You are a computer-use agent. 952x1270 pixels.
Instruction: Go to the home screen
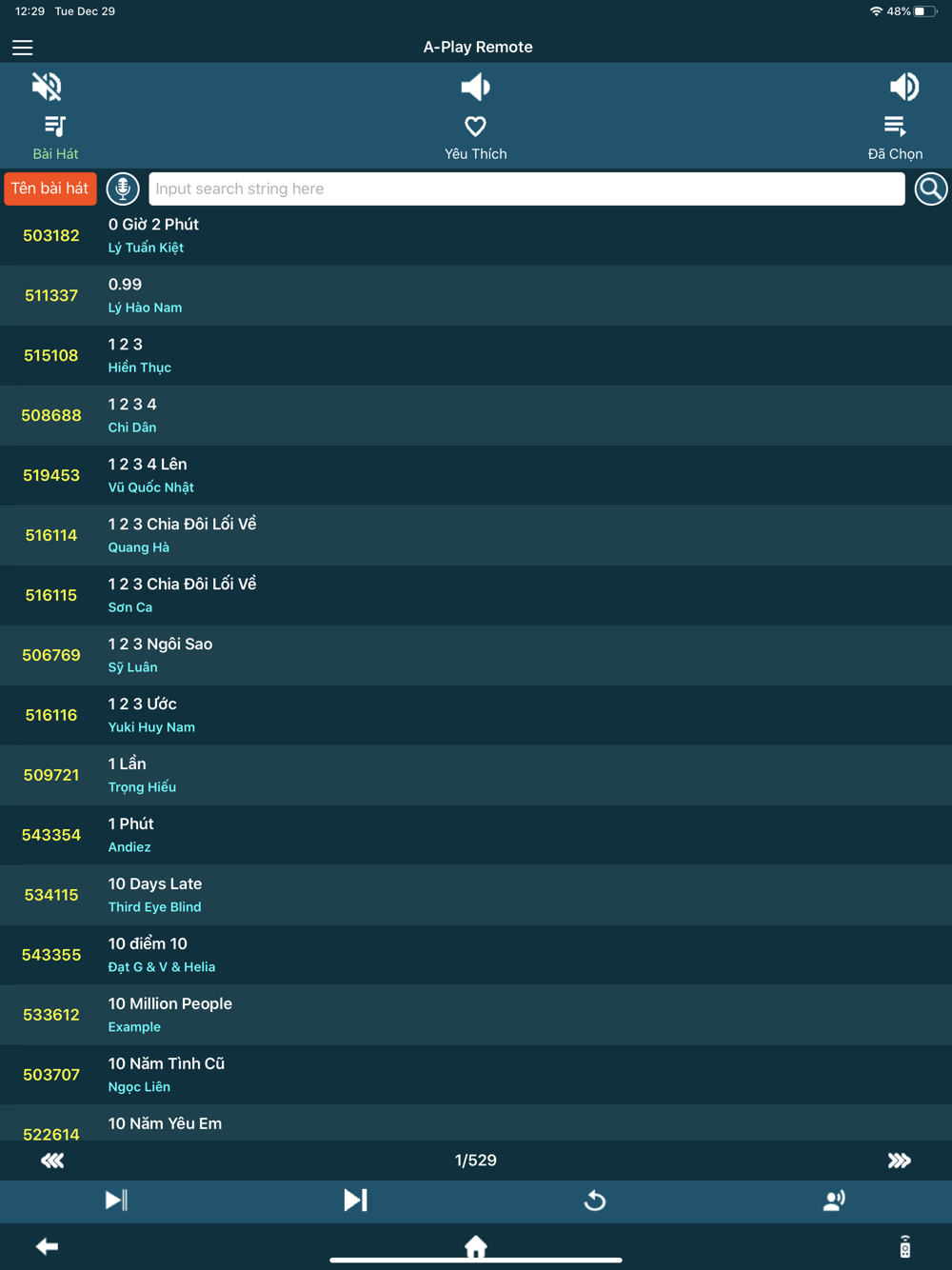point(476,1246)
